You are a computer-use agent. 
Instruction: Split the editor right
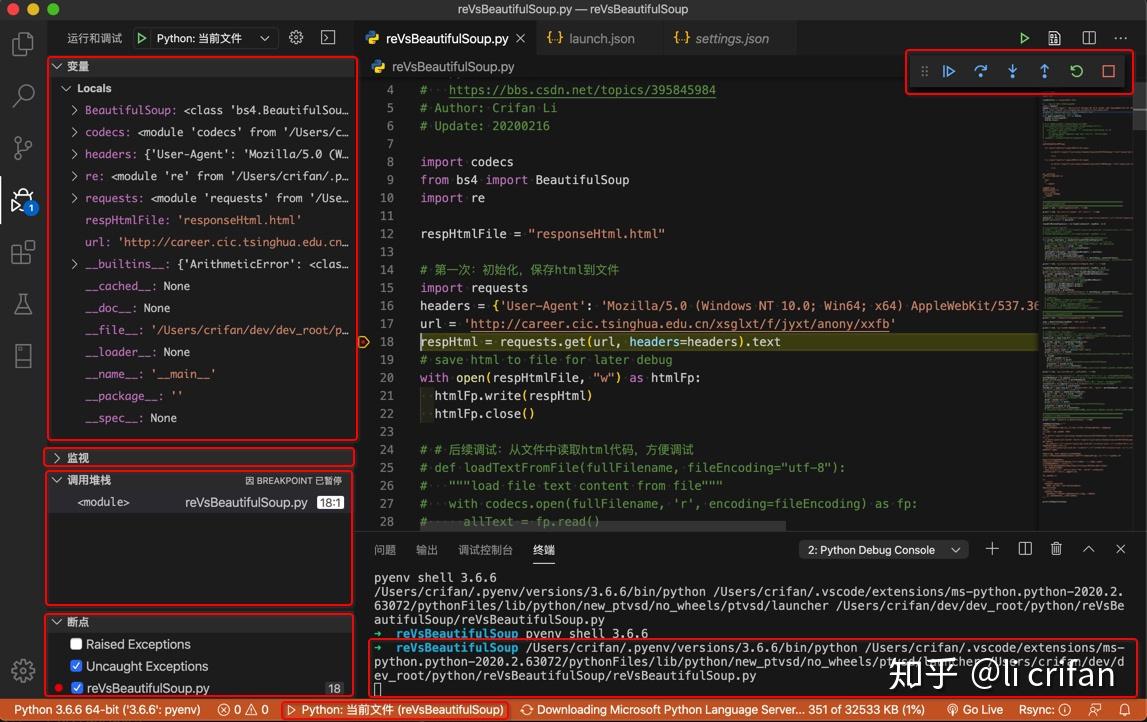pos(1088,38)
